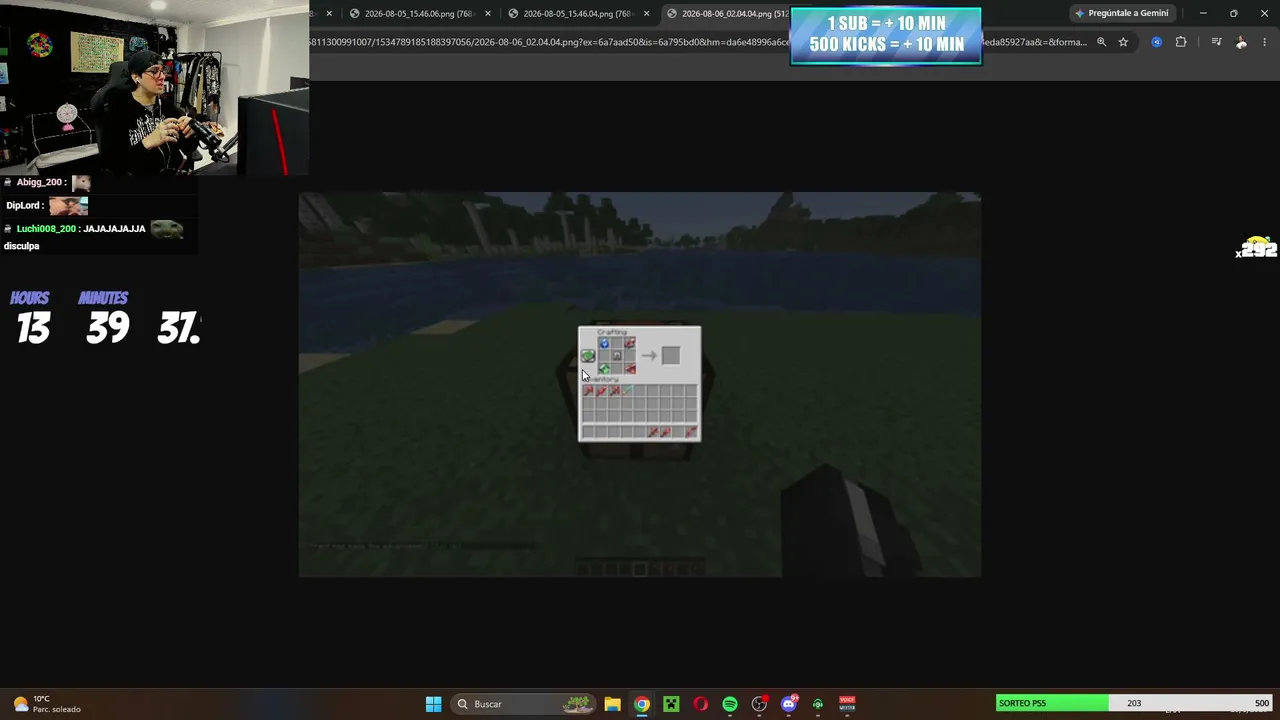Bookmark this page with the star icon
This screenshot has height=720, width=1280.
1123,42
